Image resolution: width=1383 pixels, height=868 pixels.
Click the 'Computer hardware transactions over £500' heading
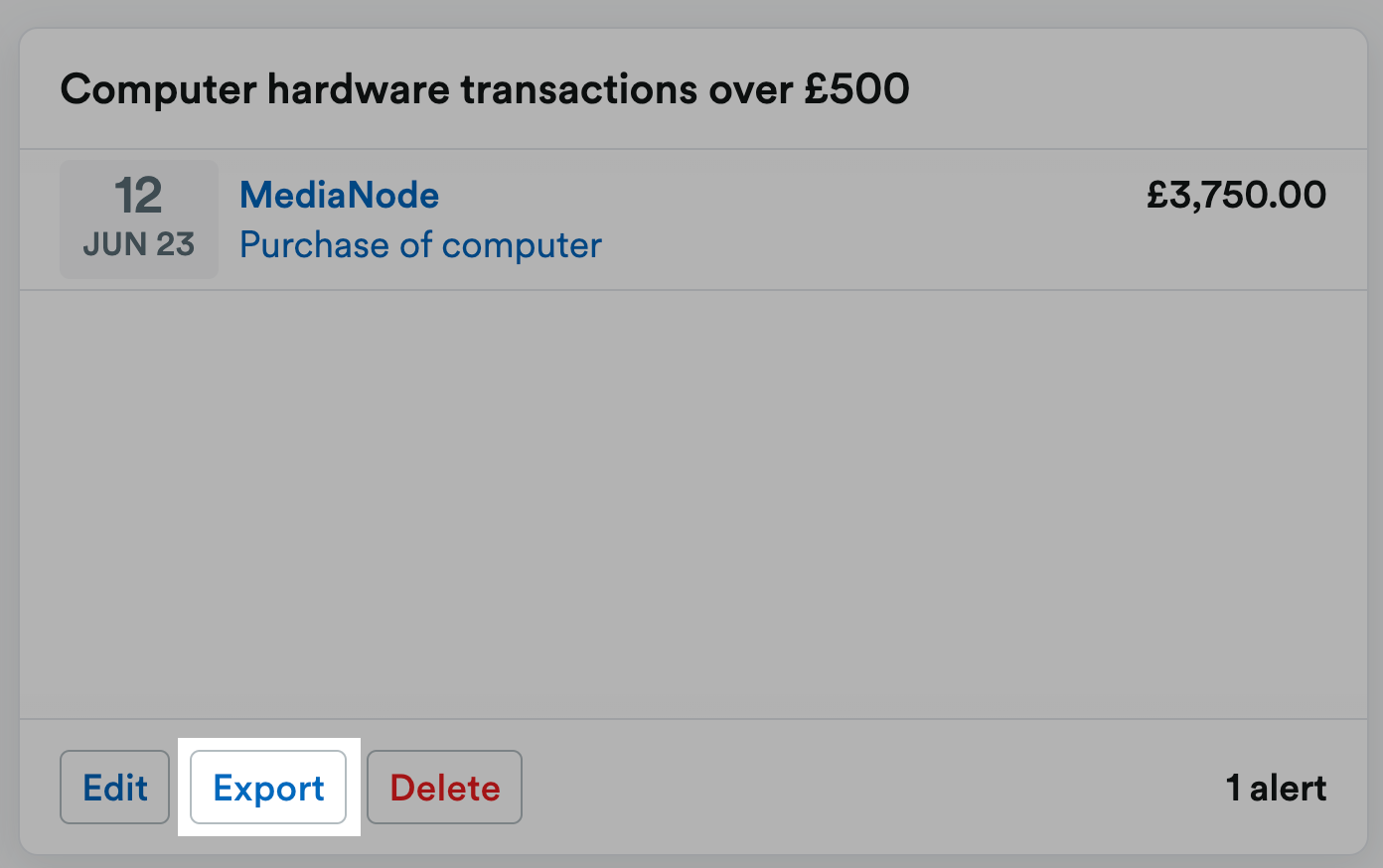click(485, 89)
